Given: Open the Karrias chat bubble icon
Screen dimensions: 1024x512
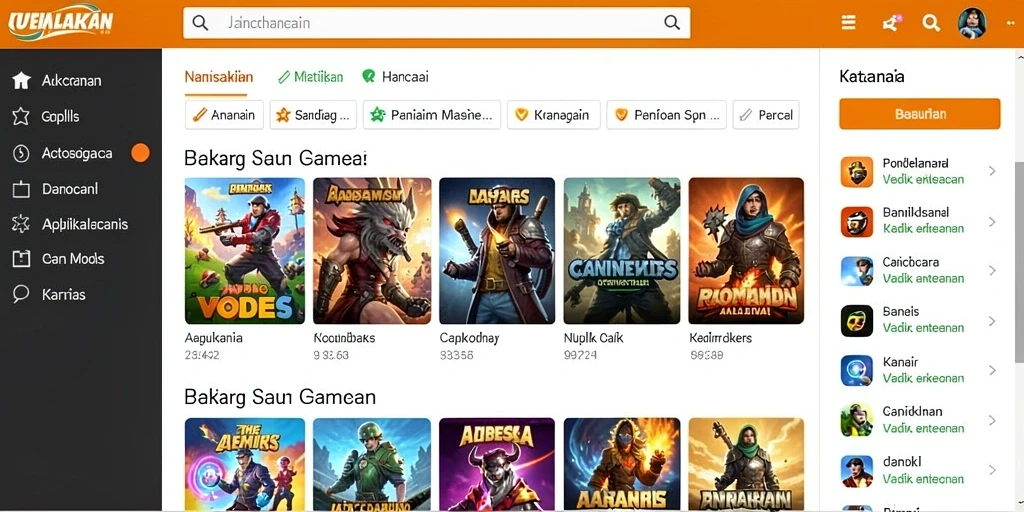Looking at the screenshot, I should coord(22,294).
